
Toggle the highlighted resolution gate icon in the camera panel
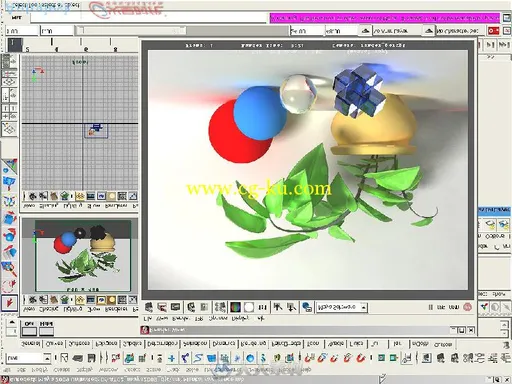tap(101, 300)
